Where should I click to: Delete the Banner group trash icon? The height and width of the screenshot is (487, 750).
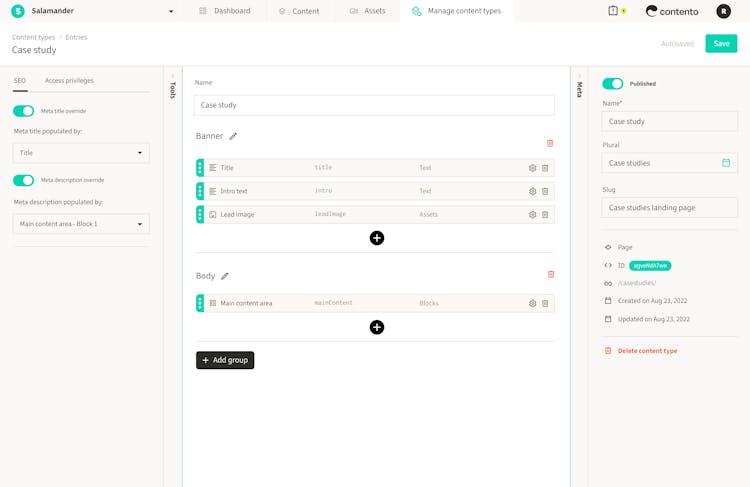(x=550, y=144)
